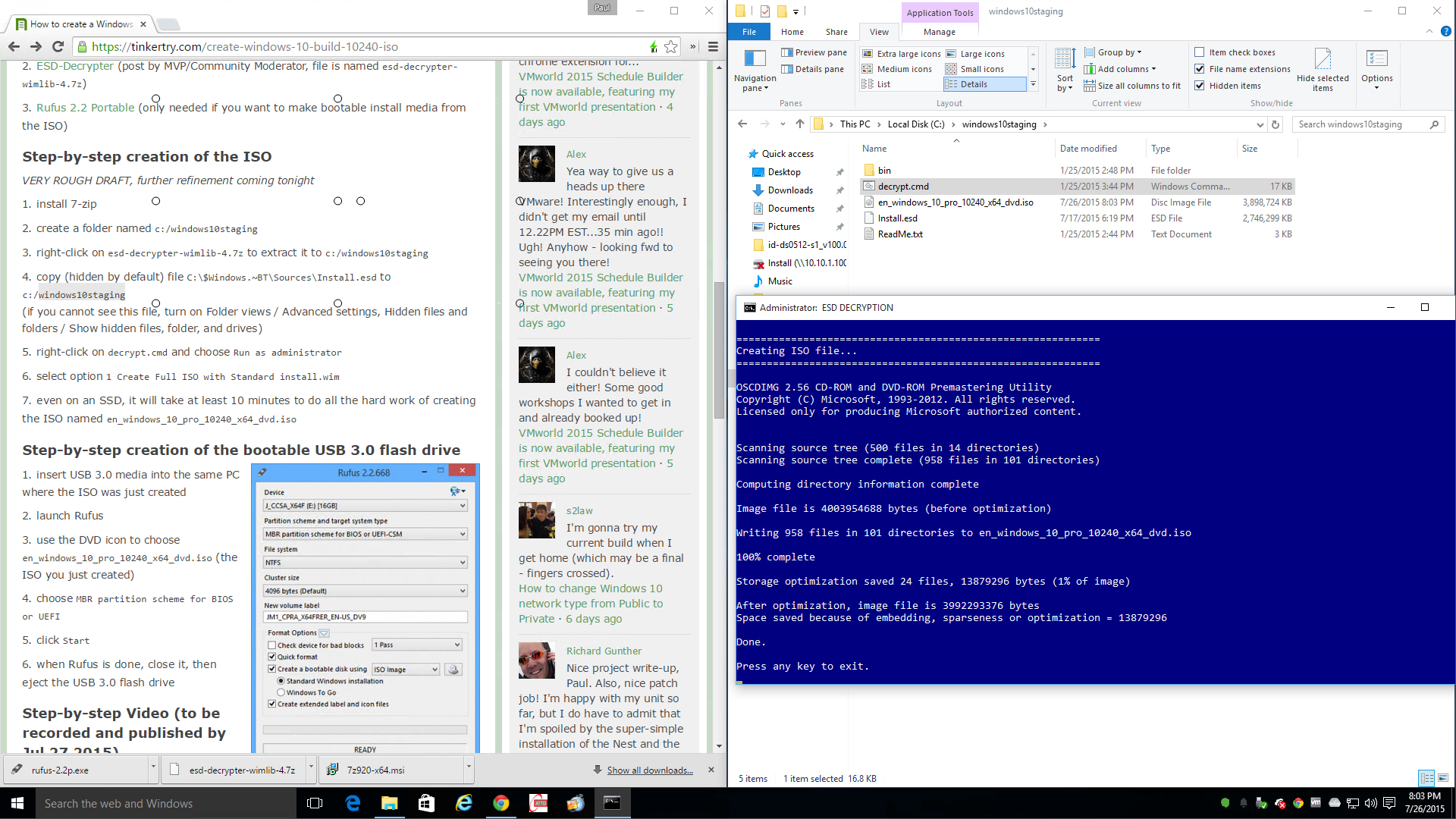
Task: Select the Chrome tab How to create a Windows
Action: (81, 24)
